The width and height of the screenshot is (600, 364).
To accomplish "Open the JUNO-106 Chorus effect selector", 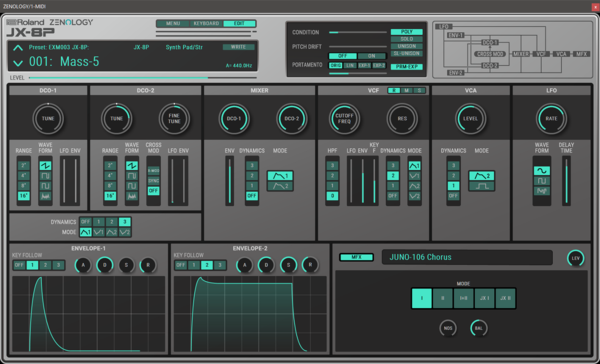I will pos(467,257).
